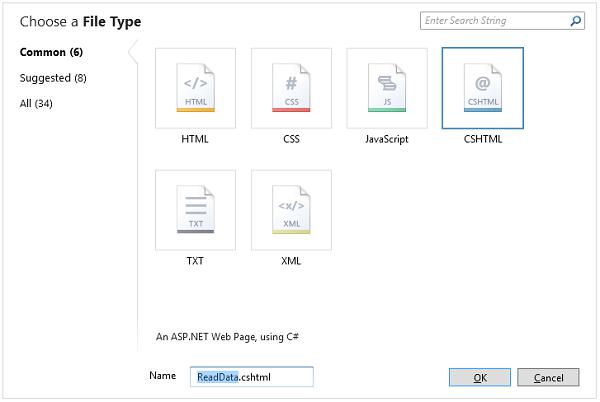The image size is (600, 402).
Task: Click the 'HTML' caption under its icon
Action: click(196, 139)
